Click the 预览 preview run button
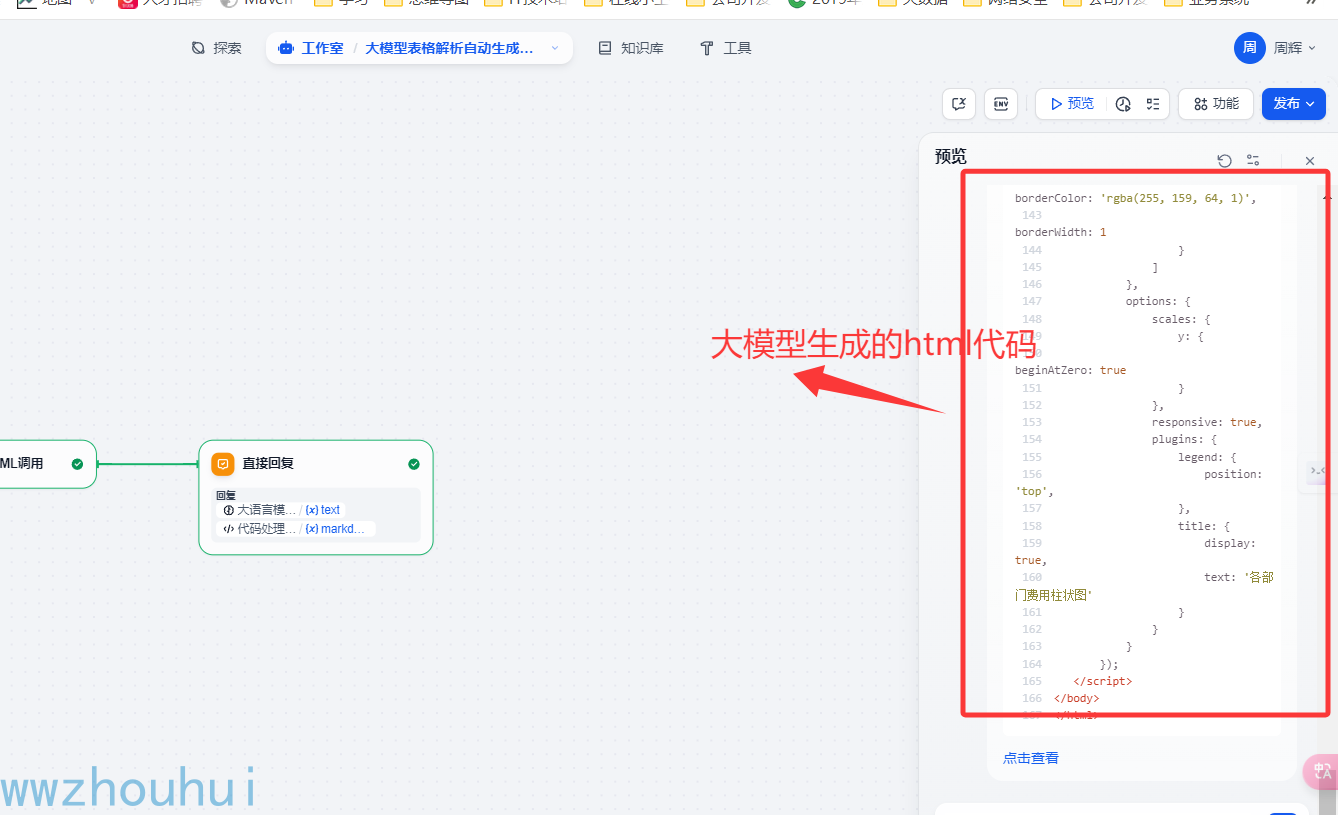1338x815 pixels. [x=1071, y=104]
